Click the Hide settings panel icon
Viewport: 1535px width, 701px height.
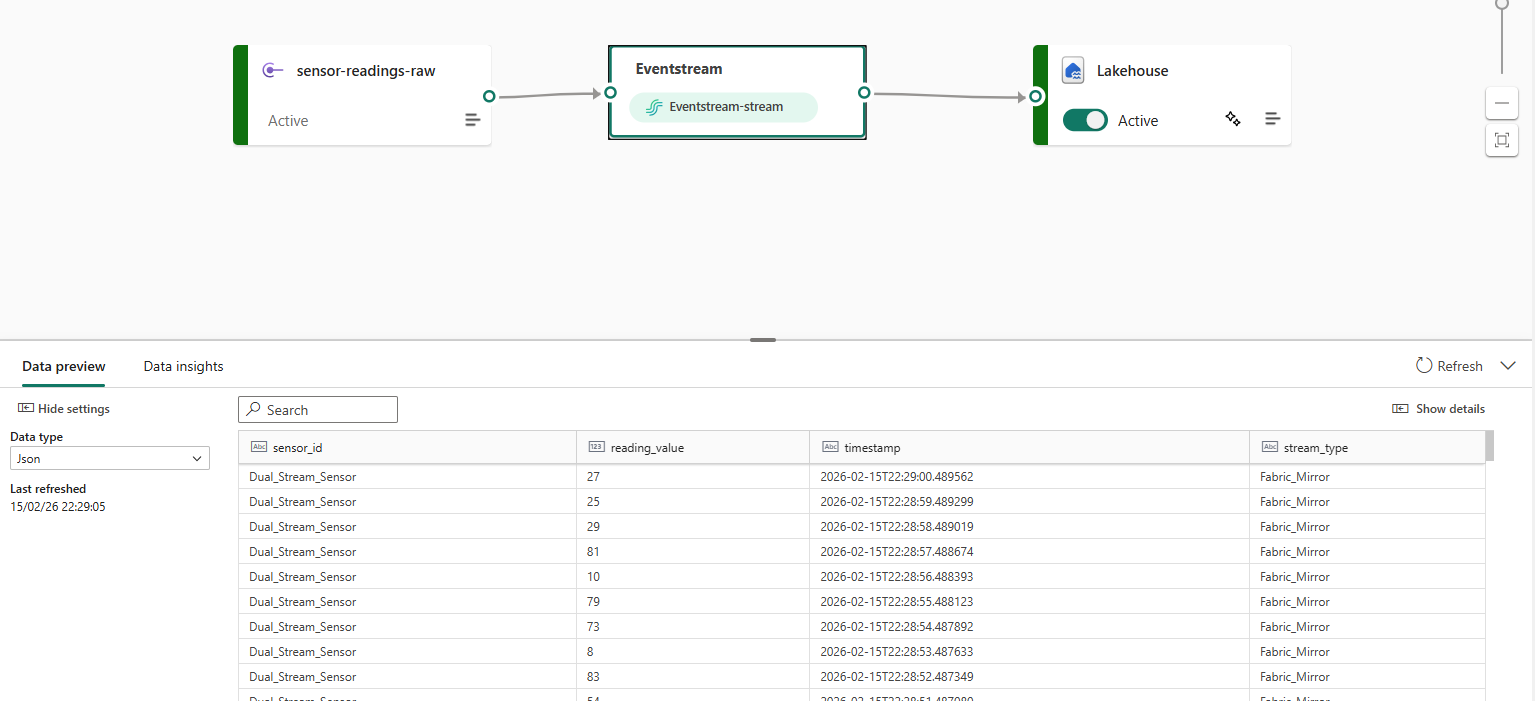point(26,408)
